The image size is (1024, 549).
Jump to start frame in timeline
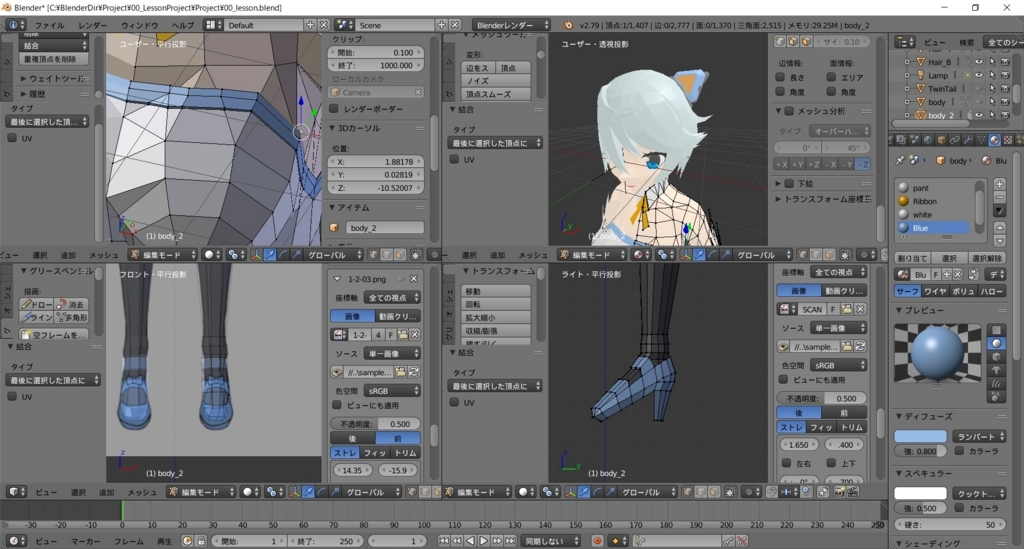click(x=443, y=541)
